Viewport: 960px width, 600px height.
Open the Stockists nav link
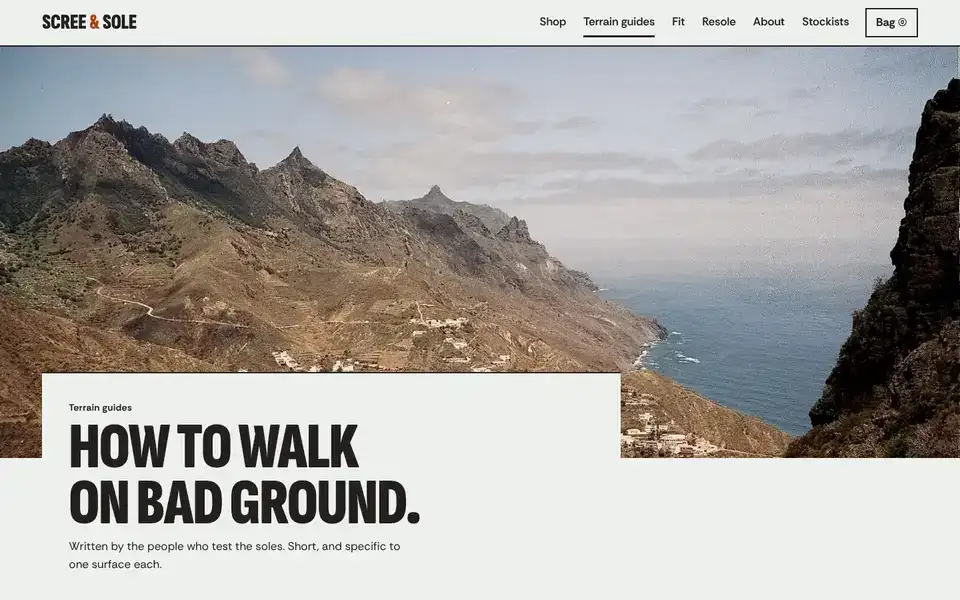[825, 22]
